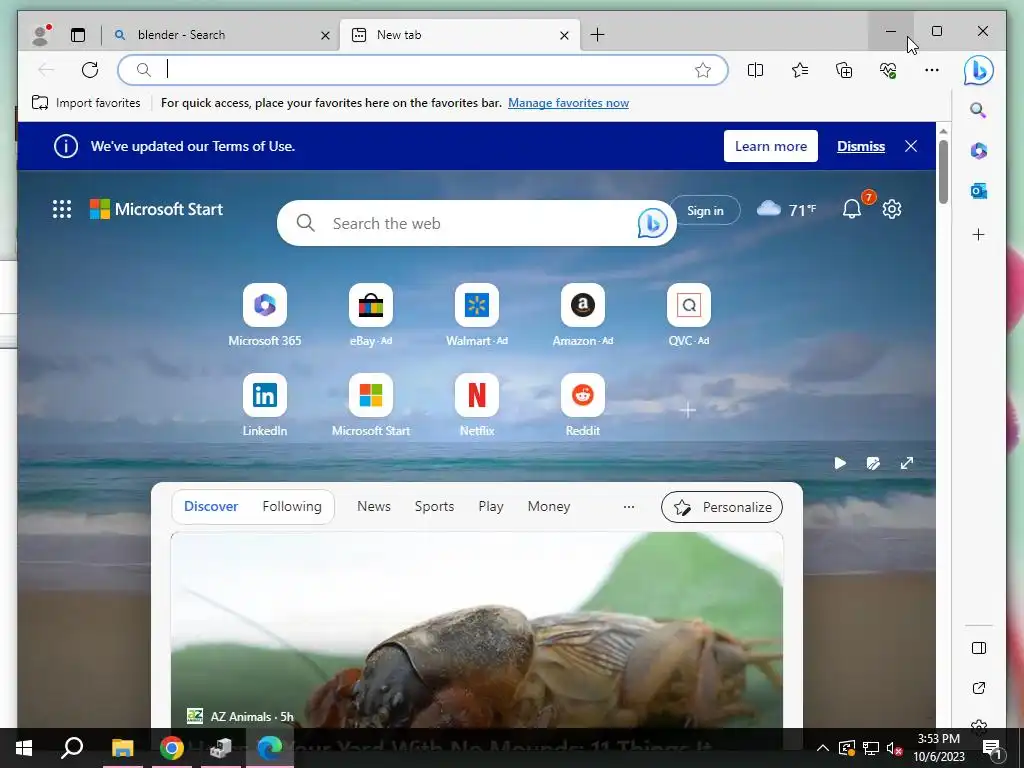Screen dimensions: 1024x768
Task: Click the Sign in button
Action: point(705,210)
